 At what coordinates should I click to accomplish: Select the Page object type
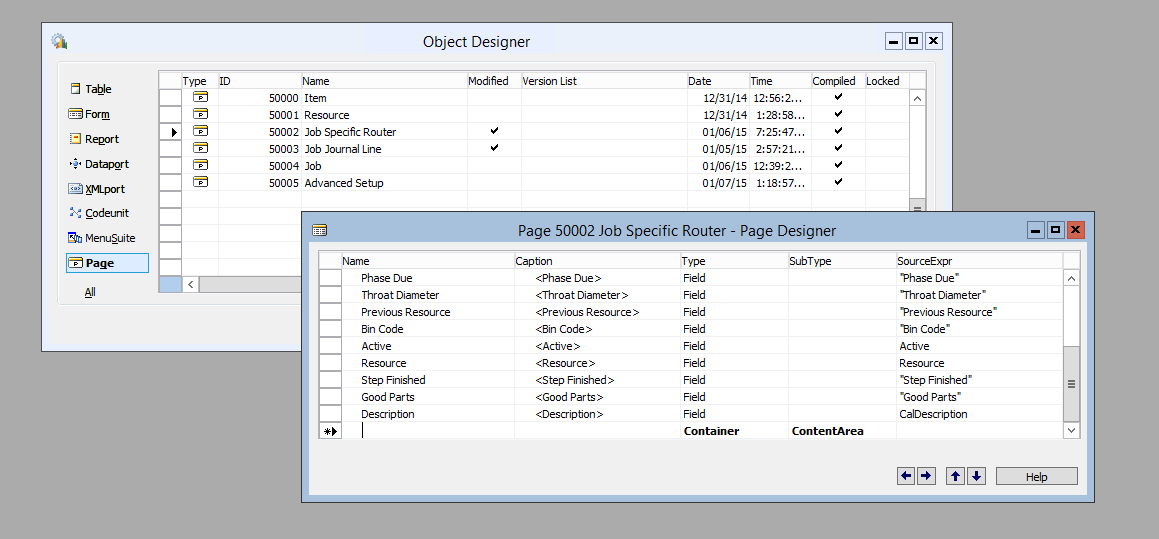107,263
